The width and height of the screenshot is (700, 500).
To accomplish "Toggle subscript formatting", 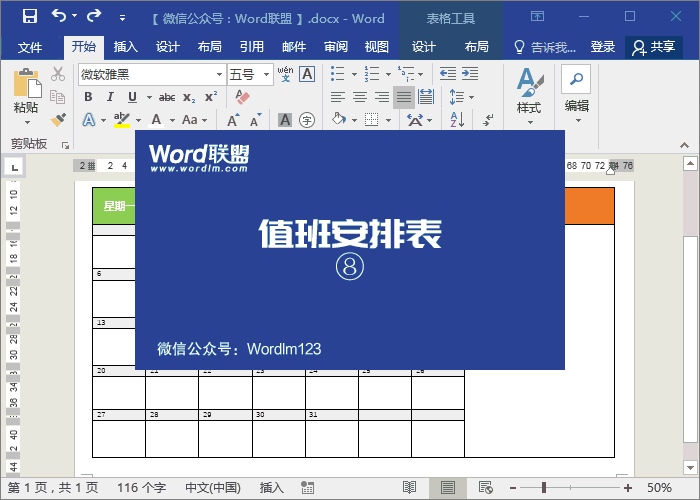I will tap(189, 97).
